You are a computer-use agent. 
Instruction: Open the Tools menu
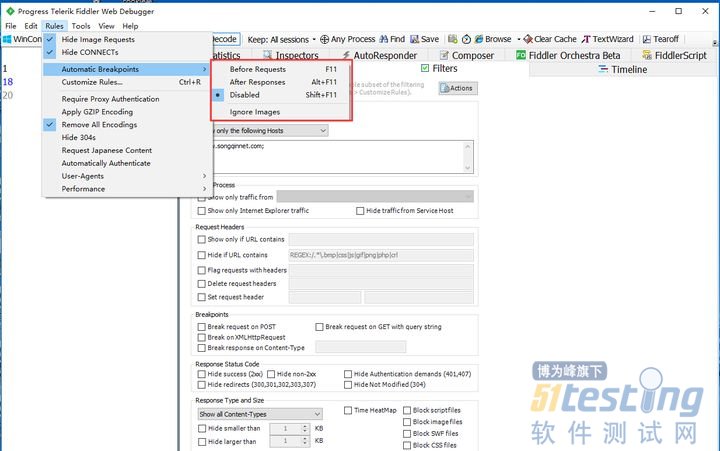(x=81, y=26)
